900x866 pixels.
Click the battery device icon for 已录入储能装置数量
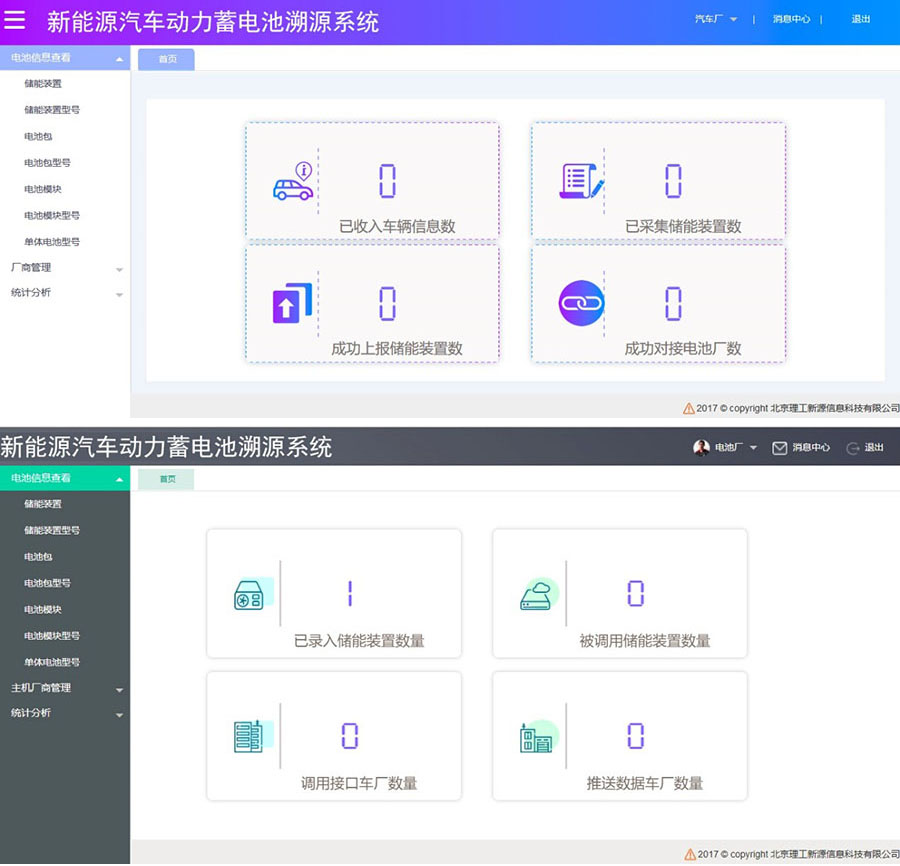[253, 593]
